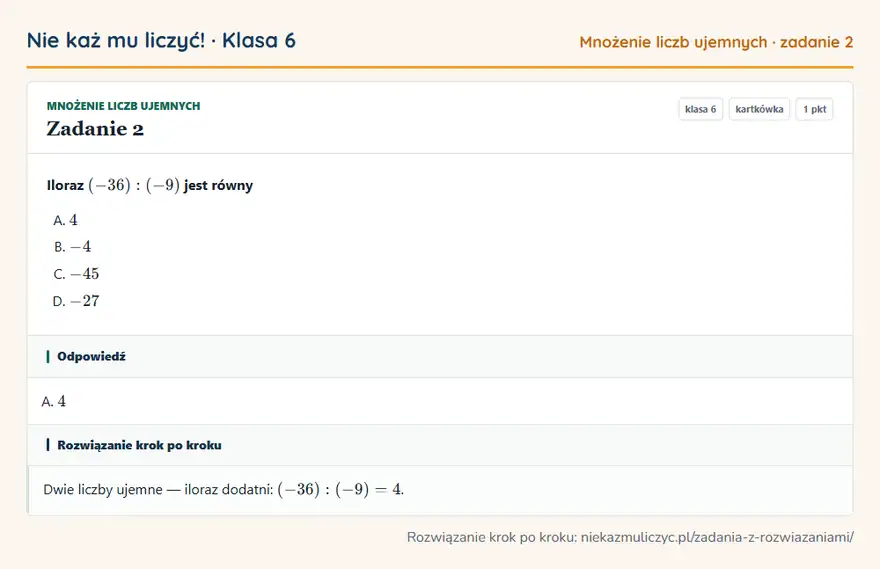Click the green bar icon beside 'Odpowiedź'
Image resolution: width=880 pixels, height=569 pixels.
pos(48,356)
